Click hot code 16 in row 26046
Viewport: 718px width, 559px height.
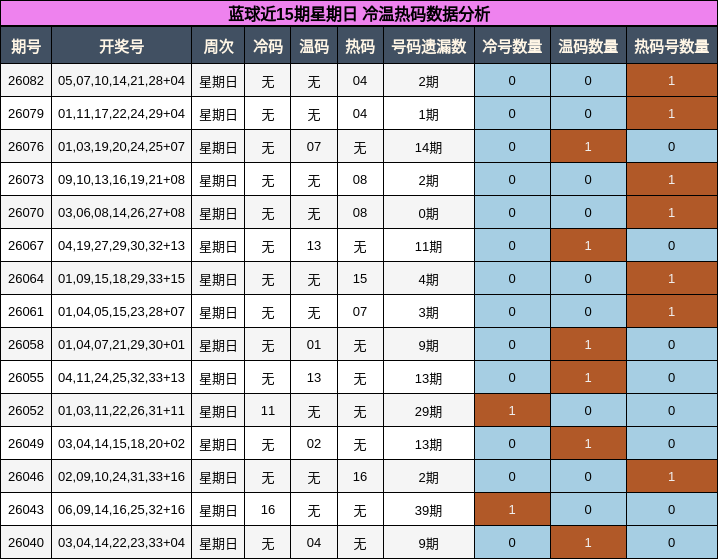[360, 476]
